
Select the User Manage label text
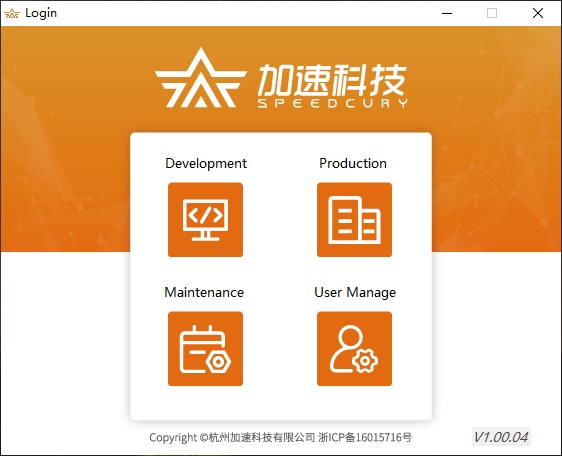355,293
